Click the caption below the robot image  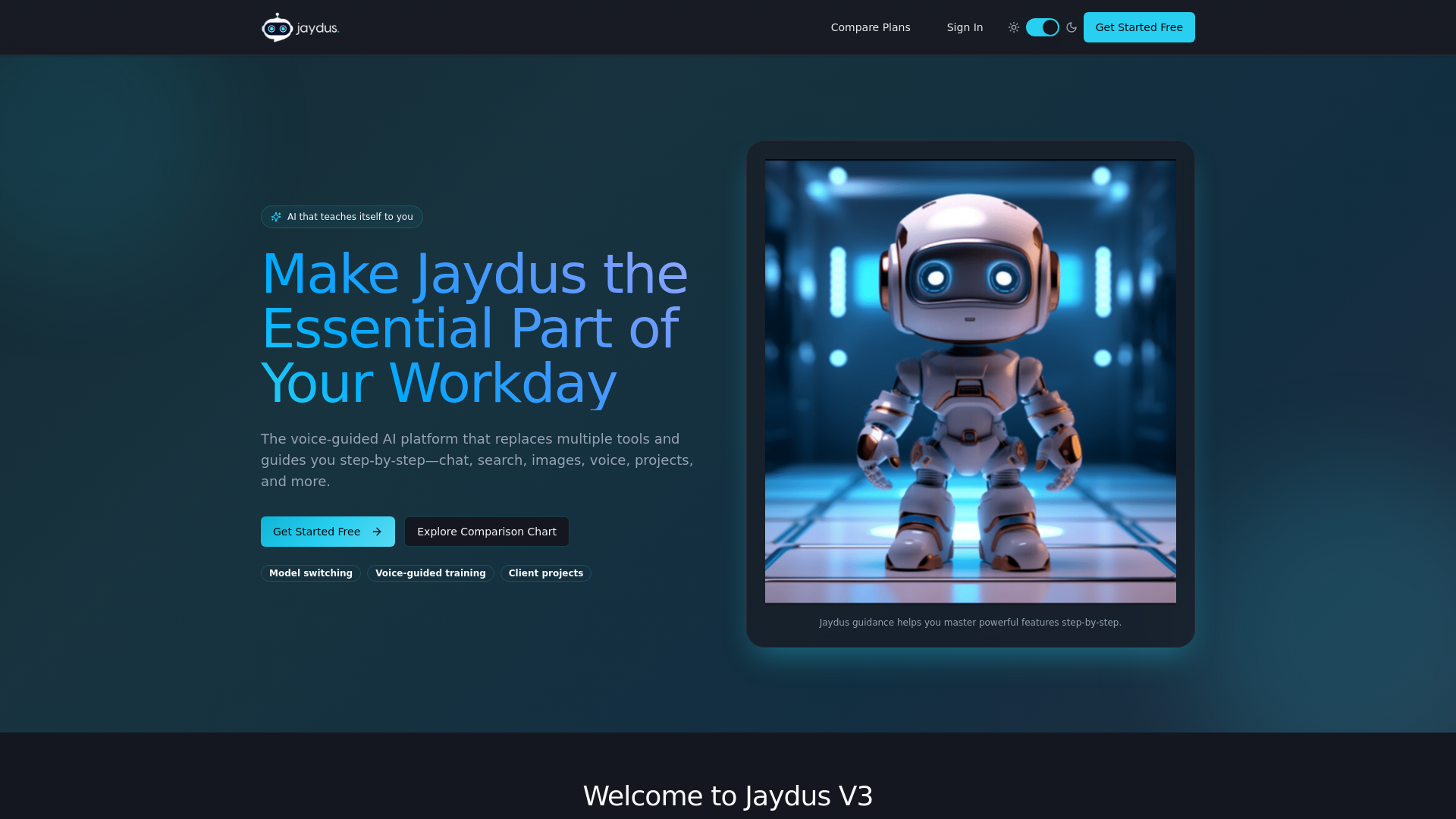[970, 622]
